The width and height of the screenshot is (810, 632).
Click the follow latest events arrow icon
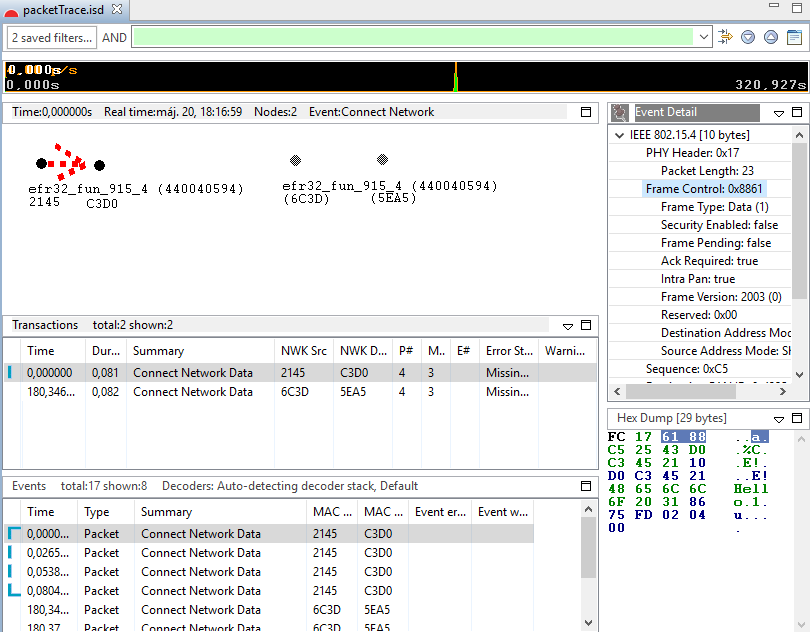(x=726, y=37)
